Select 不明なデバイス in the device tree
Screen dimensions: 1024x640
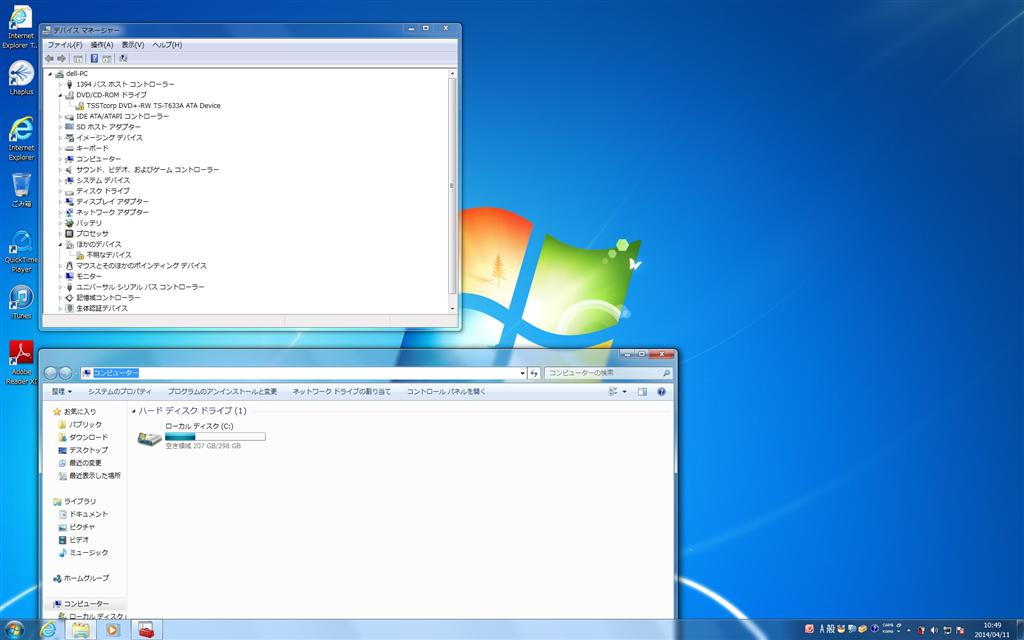[108, 255]
